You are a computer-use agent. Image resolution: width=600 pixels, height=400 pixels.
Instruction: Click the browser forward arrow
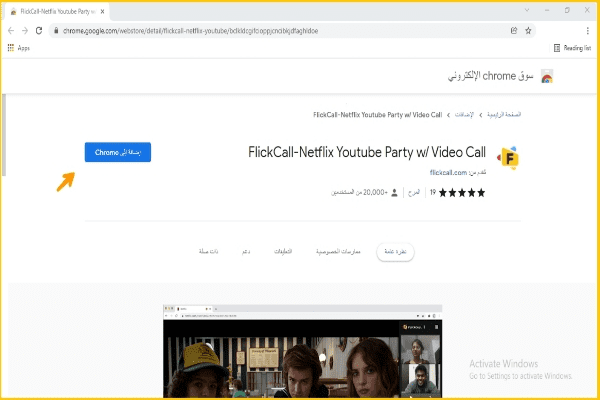(25, 31)
